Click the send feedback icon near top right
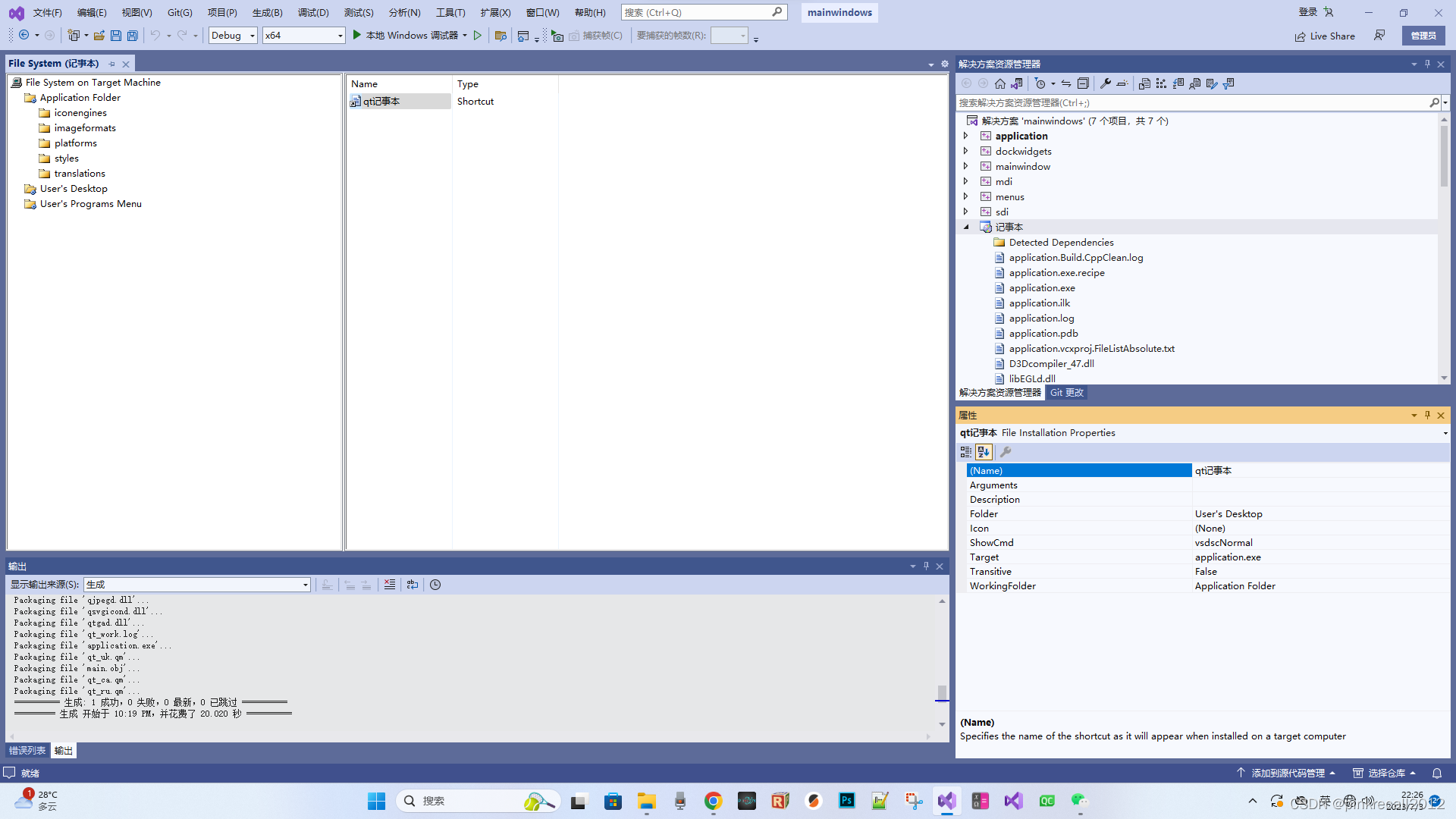 click(1380, 35)
